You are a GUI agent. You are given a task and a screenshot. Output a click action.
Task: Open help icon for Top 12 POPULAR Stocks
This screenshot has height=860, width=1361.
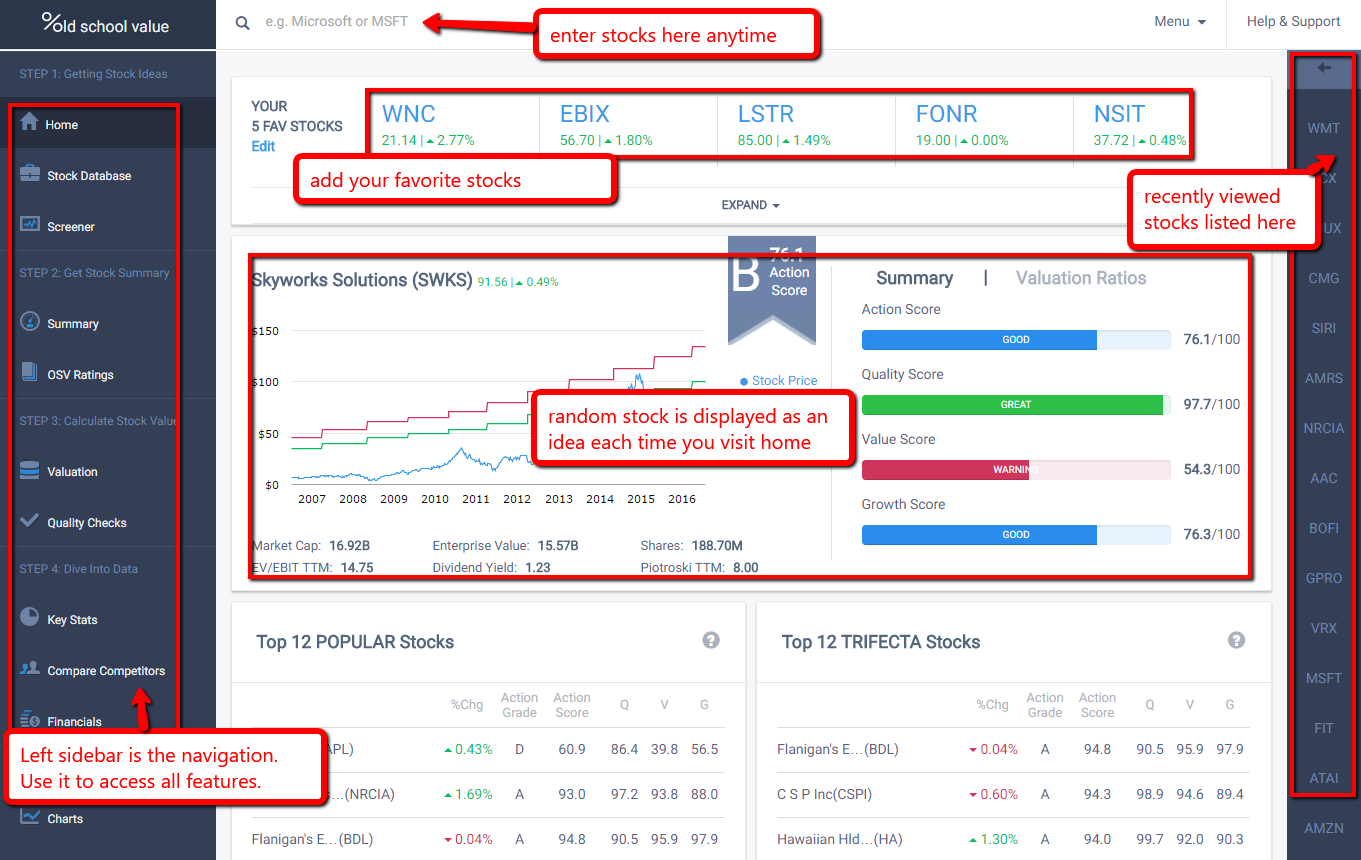coord(711,640)
